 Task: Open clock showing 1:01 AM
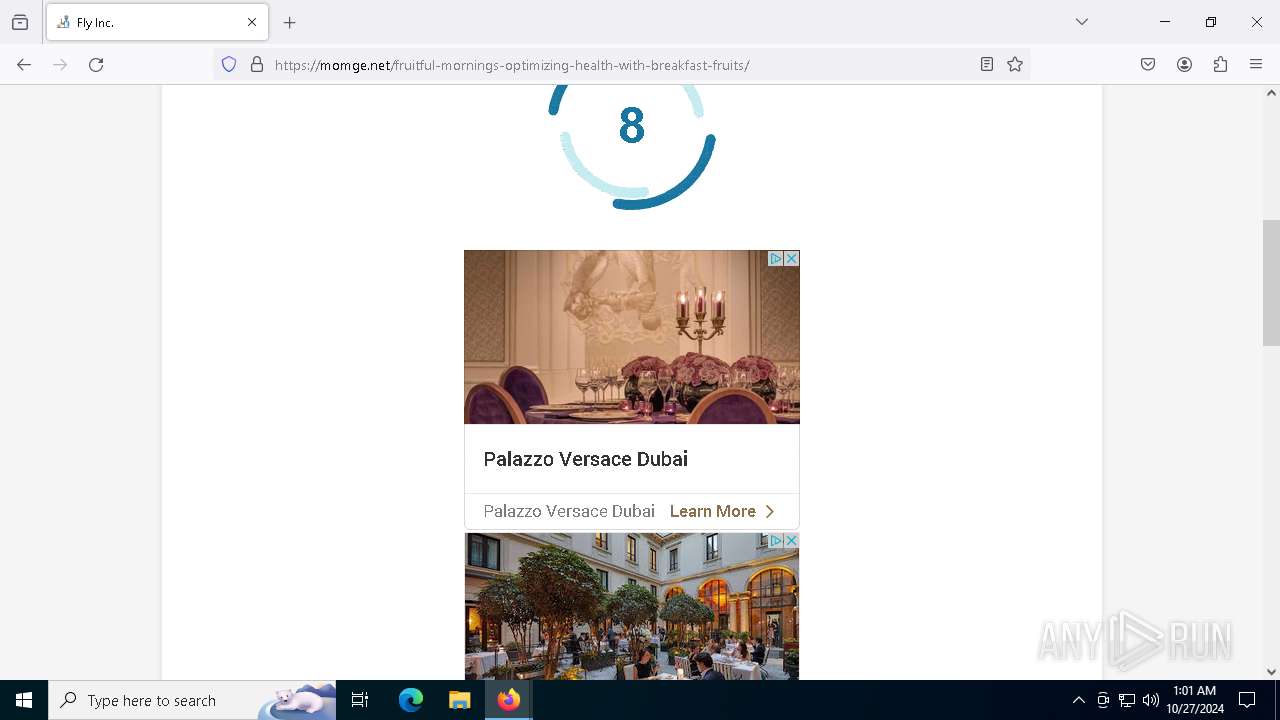(x=1195, y=700)
